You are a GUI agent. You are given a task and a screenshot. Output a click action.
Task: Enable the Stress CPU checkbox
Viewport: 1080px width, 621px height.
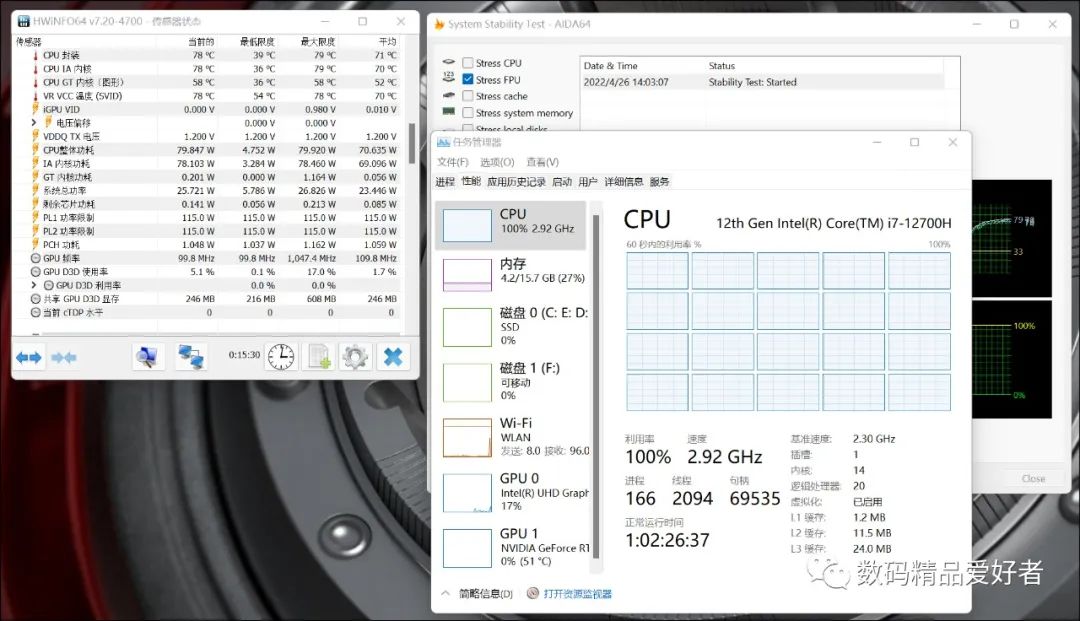pos(468,63)
